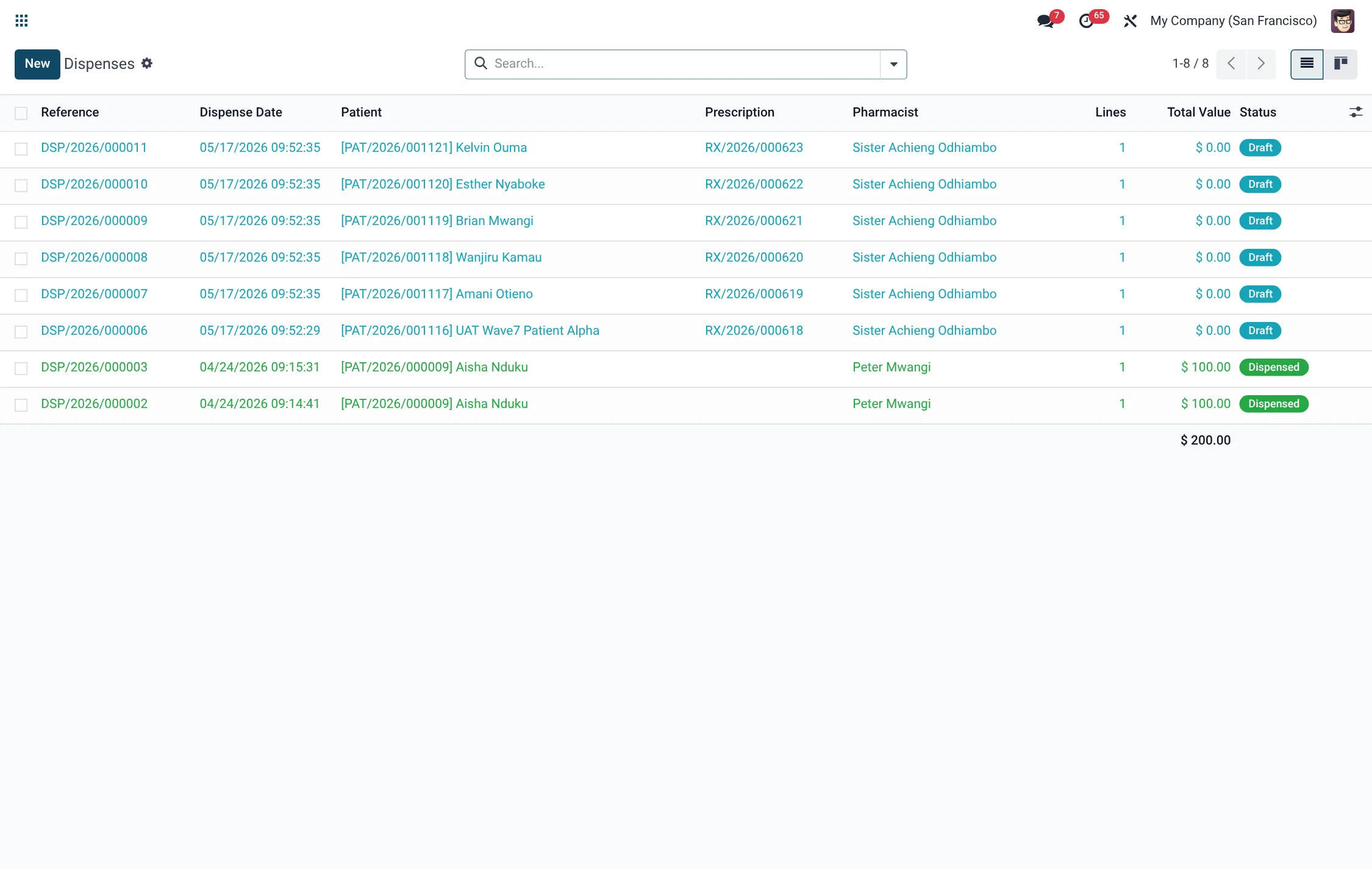
Task: Open optional columns settings icon
Action: pyautogui.click(x=1356, y=112)
